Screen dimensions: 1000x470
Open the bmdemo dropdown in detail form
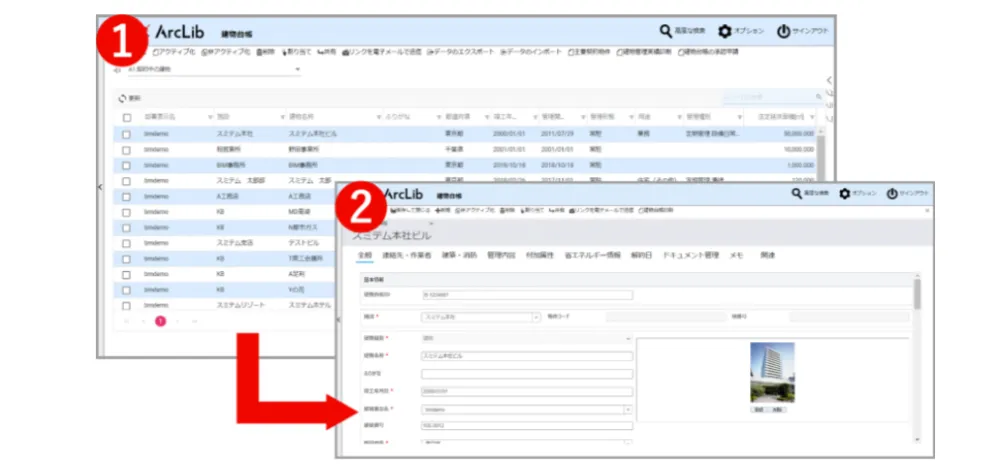coord(628,410)
